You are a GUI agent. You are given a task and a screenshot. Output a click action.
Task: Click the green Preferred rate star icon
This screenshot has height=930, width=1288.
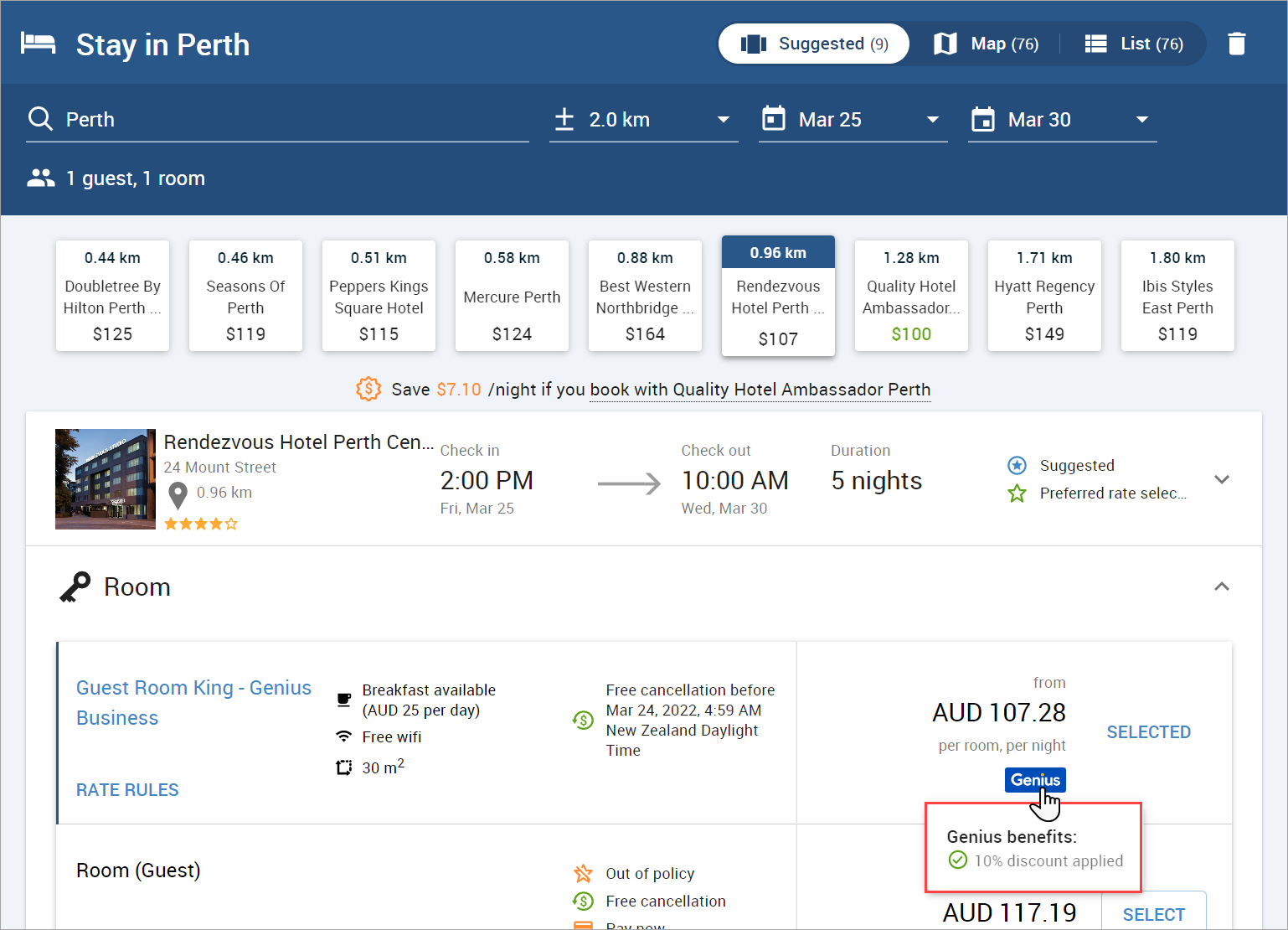[1017, 493]
